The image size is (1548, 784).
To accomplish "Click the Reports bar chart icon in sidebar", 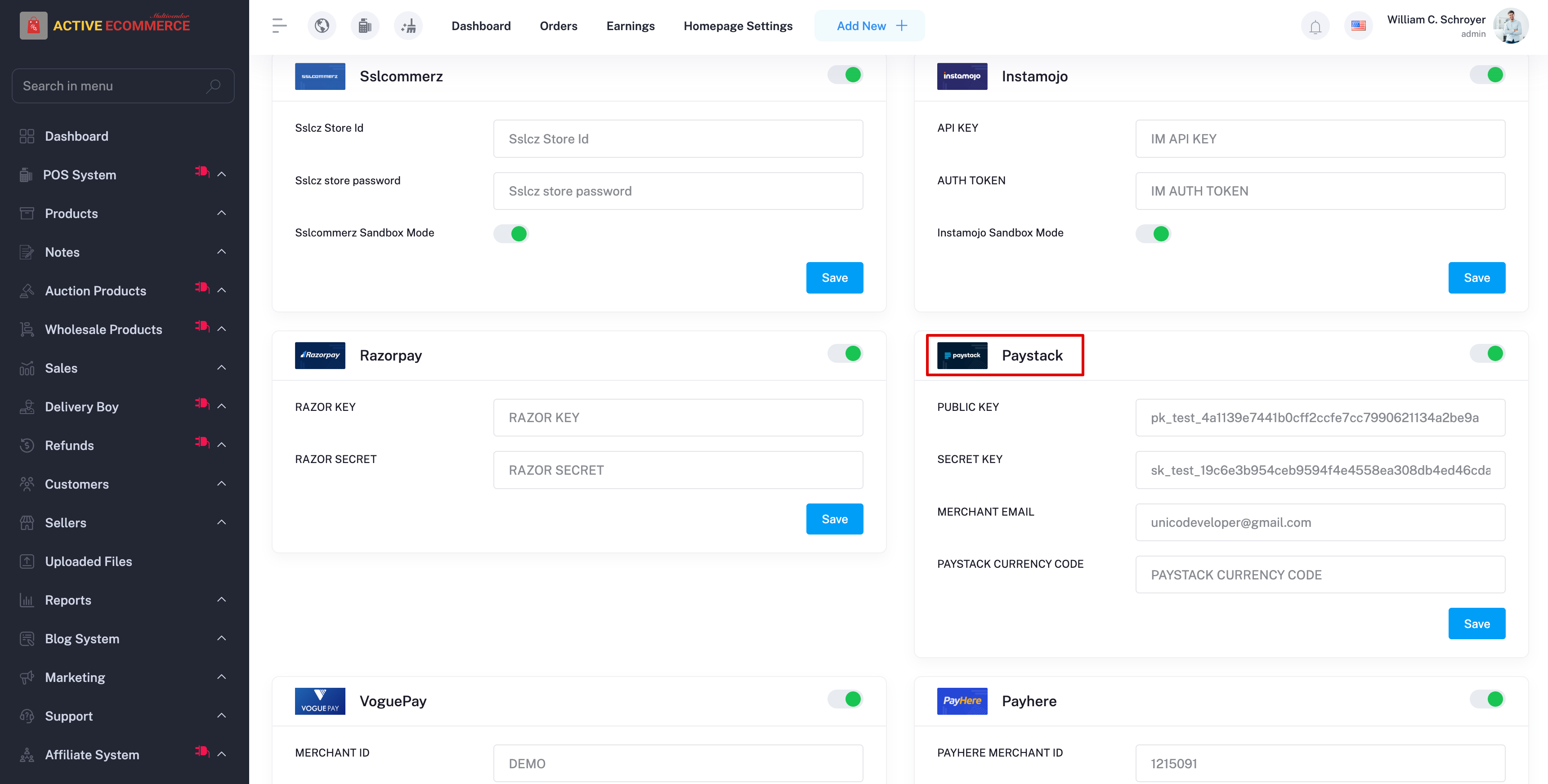I will 27,600.
